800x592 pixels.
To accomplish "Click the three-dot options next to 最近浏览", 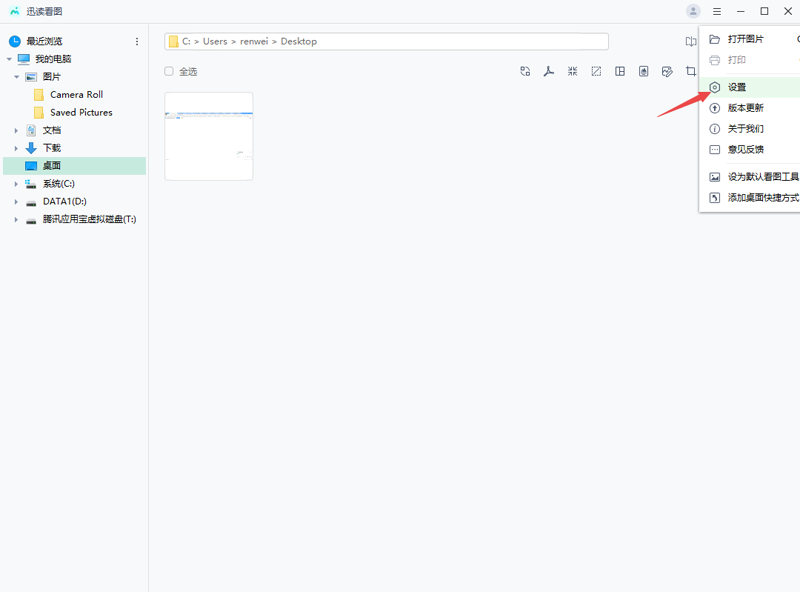I will [137, 41].
